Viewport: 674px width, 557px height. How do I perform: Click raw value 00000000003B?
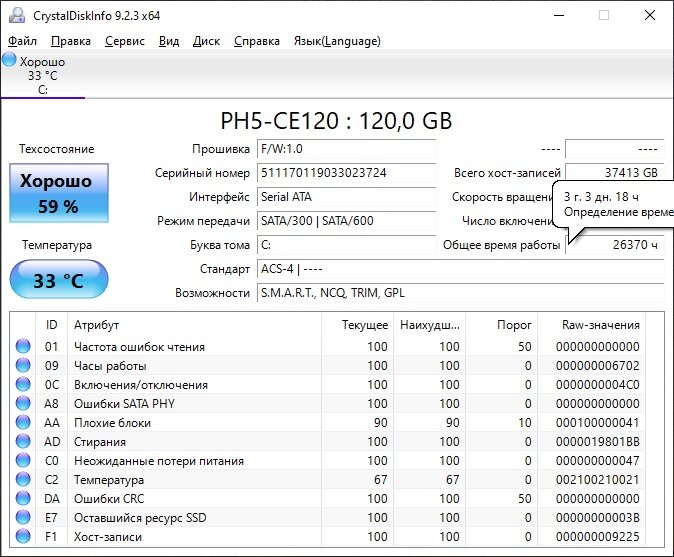point(597,518)
